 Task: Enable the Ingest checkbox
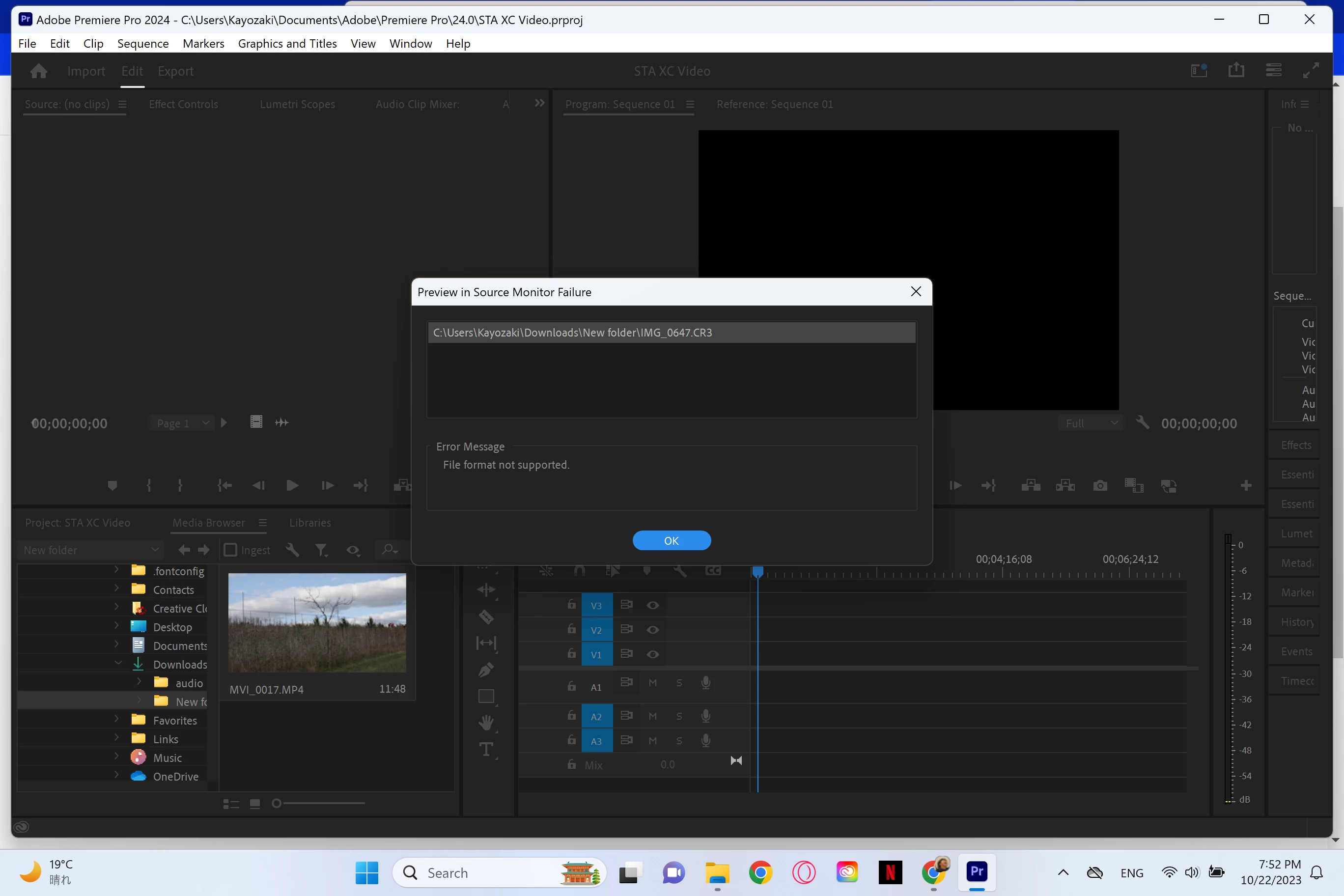[x=230, y=550]
